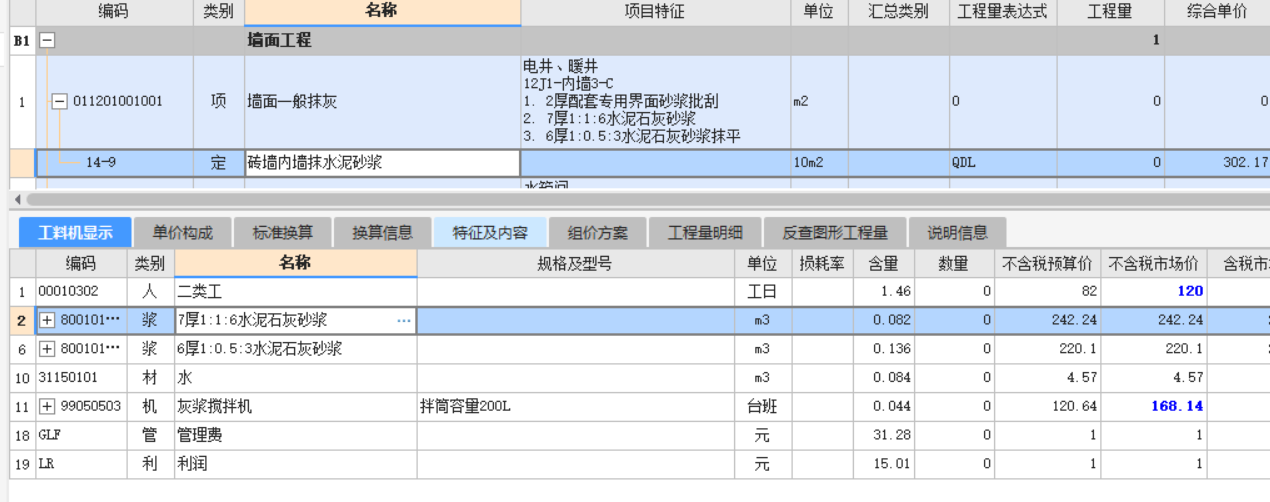Click the 31.28 content value for 管理费
The height and width of the screenshot is (502, 1270).
882,435
